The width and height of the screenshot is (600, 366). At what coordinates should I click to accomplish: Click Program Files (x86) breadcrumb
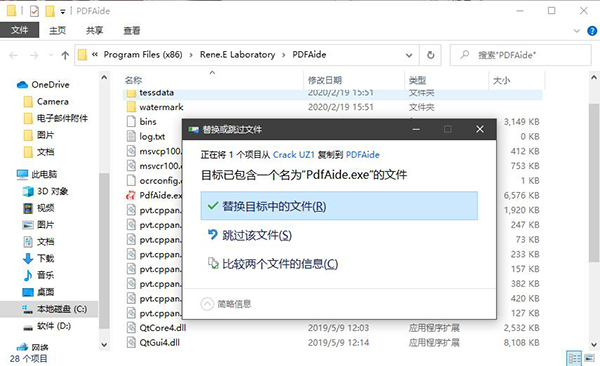pos(143,55)
